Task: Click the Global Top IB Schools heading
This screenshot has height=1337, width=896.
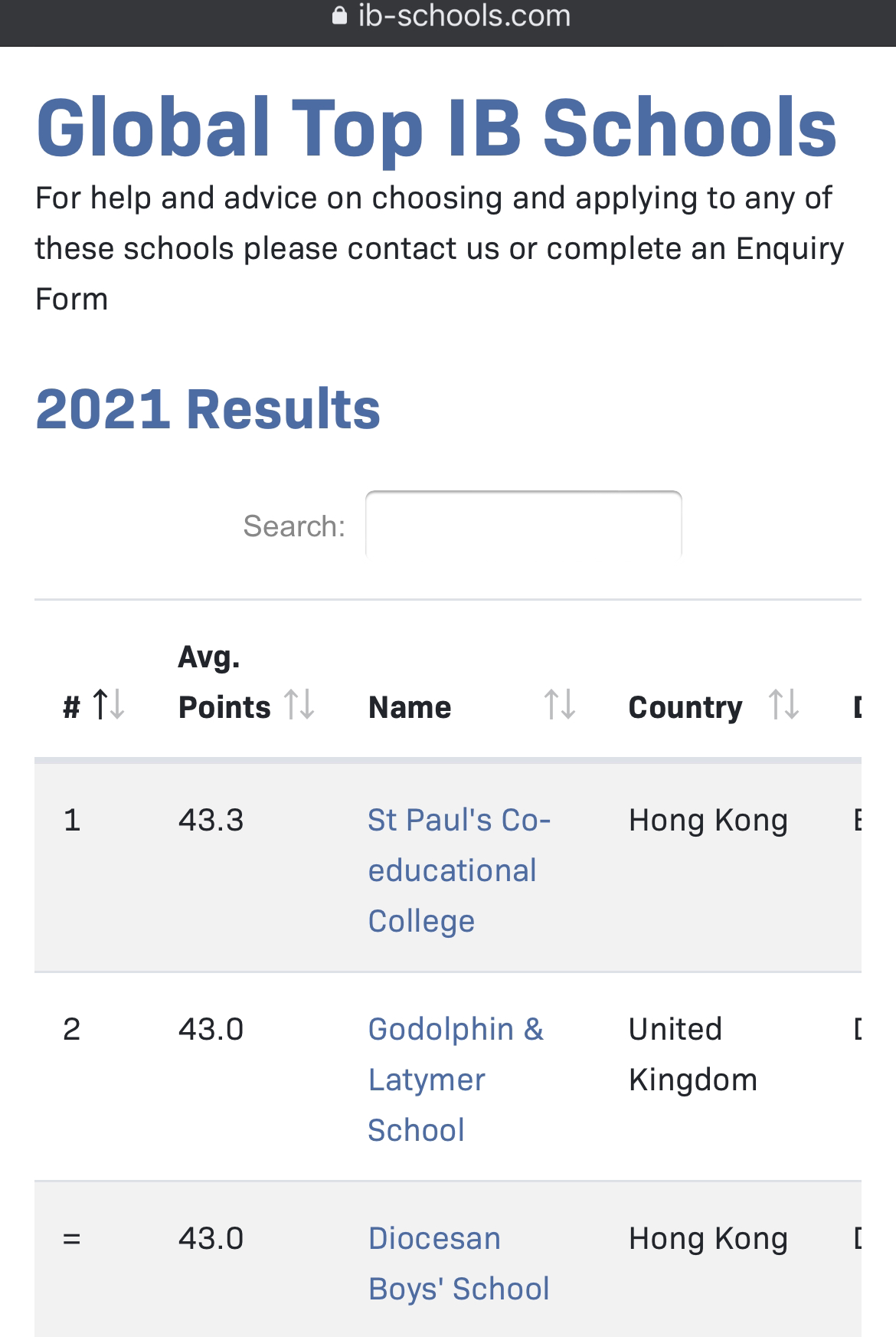Action: point(437,127)
